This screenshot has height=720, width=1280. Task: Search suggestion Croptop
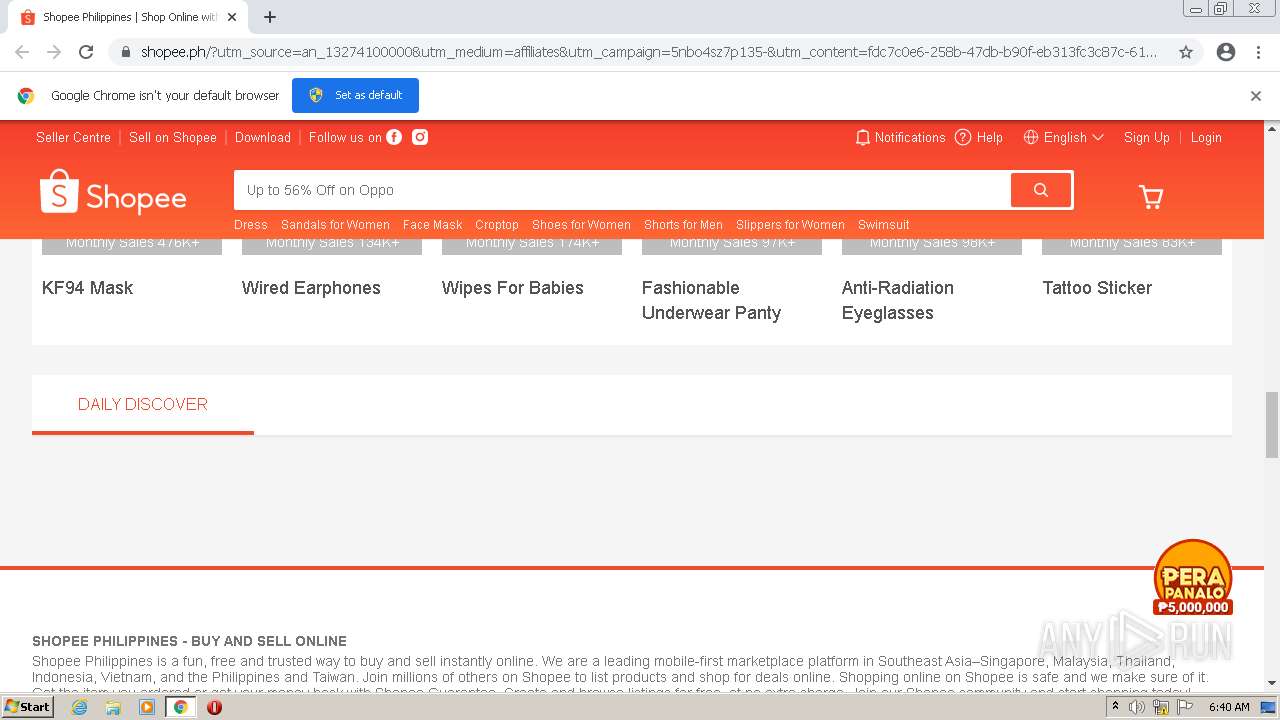pyautogui.click(x=497, y=224)
